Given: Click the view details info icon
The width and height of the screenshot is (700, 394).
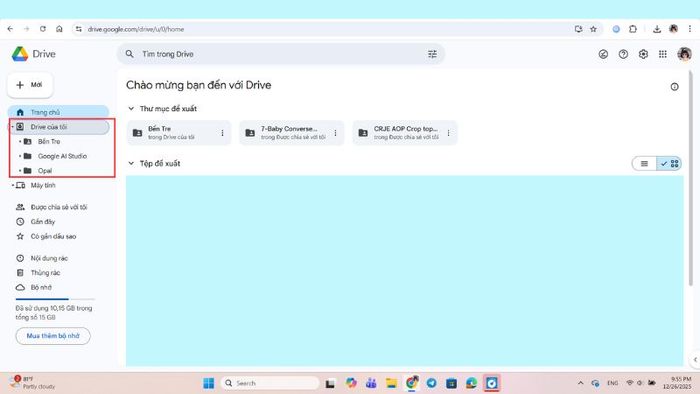Looking at the screenshot, I should coord(675,87).
